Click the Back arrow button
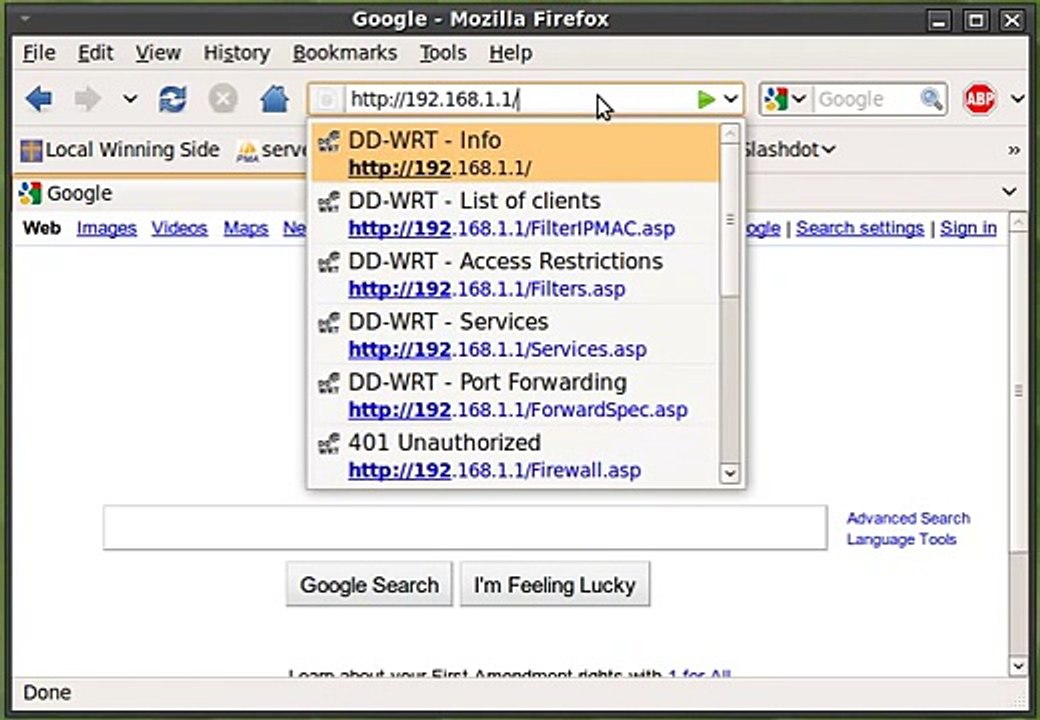 point(39,99)
